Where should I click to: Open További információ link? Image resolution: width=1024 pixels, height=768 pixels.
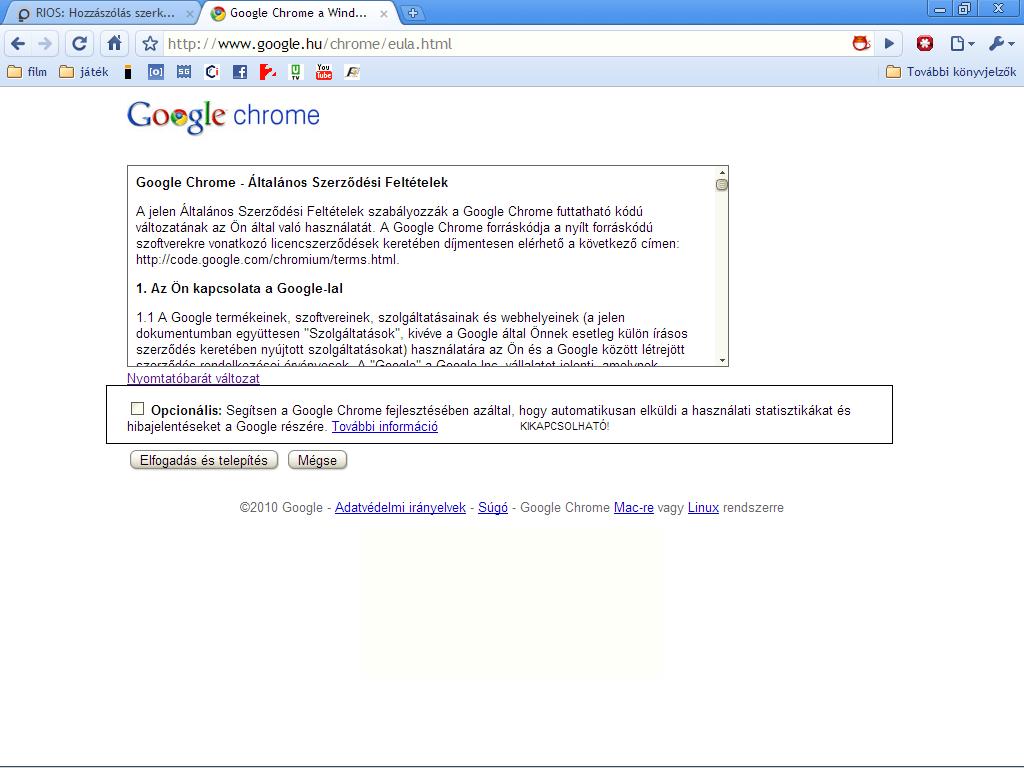pyautogui.click(x=385, y=426)
